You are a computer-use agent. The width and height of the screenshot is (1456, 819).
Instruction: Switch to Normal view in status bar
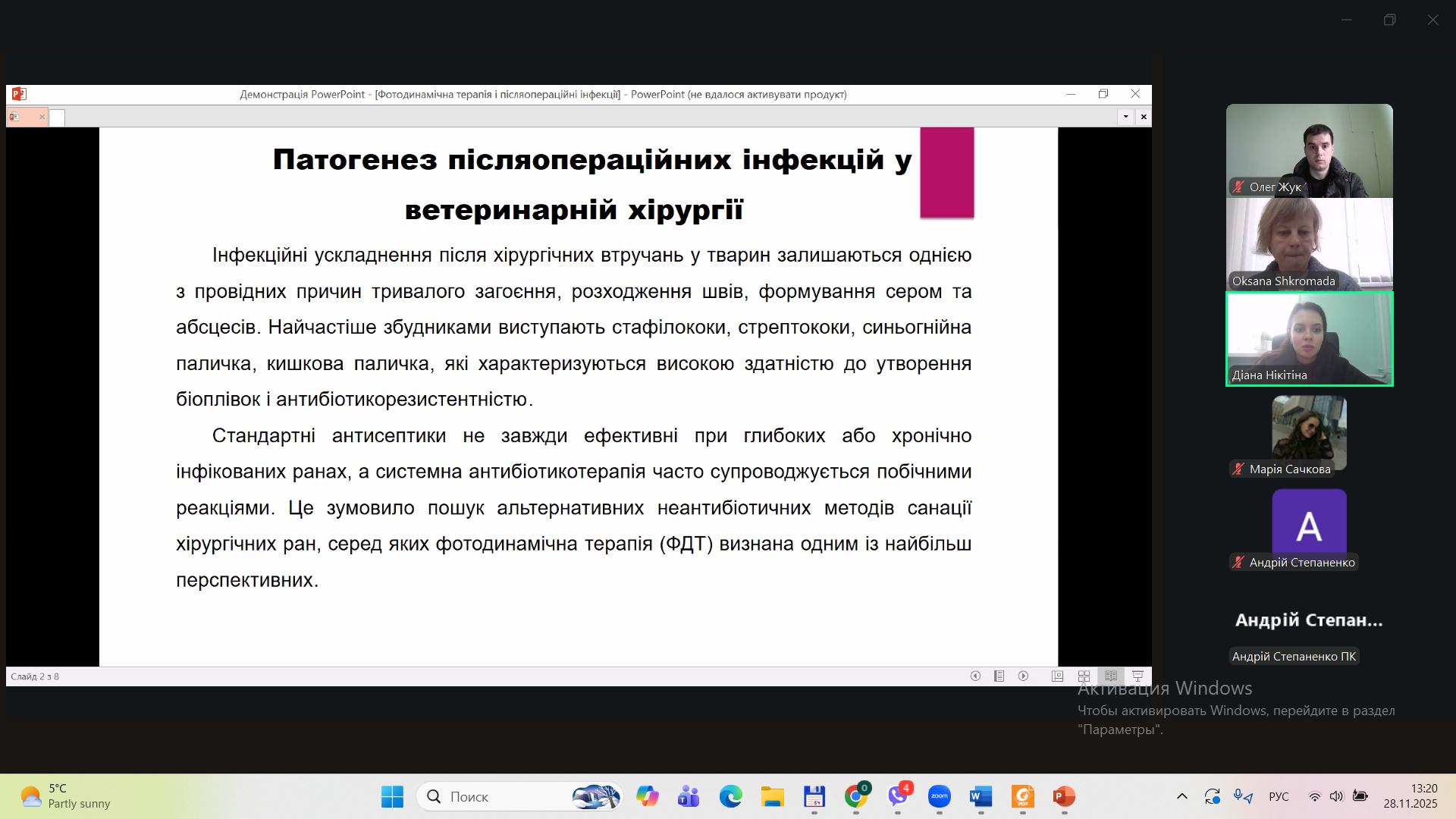(1057, 676)
